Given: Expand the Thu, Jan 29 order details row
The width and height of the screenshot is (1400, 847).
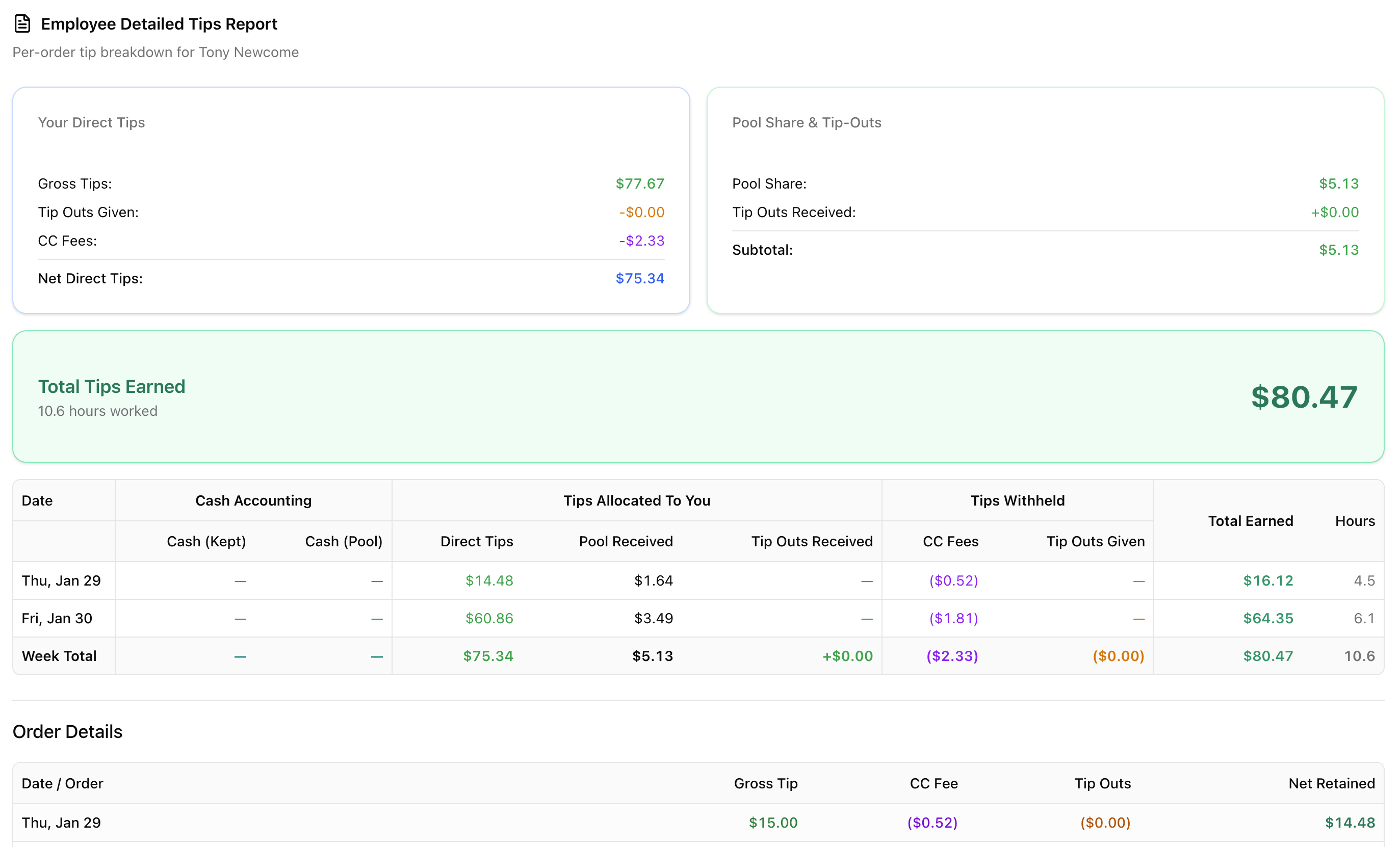Looking at the screenshot, I should (x=61, y=822).
